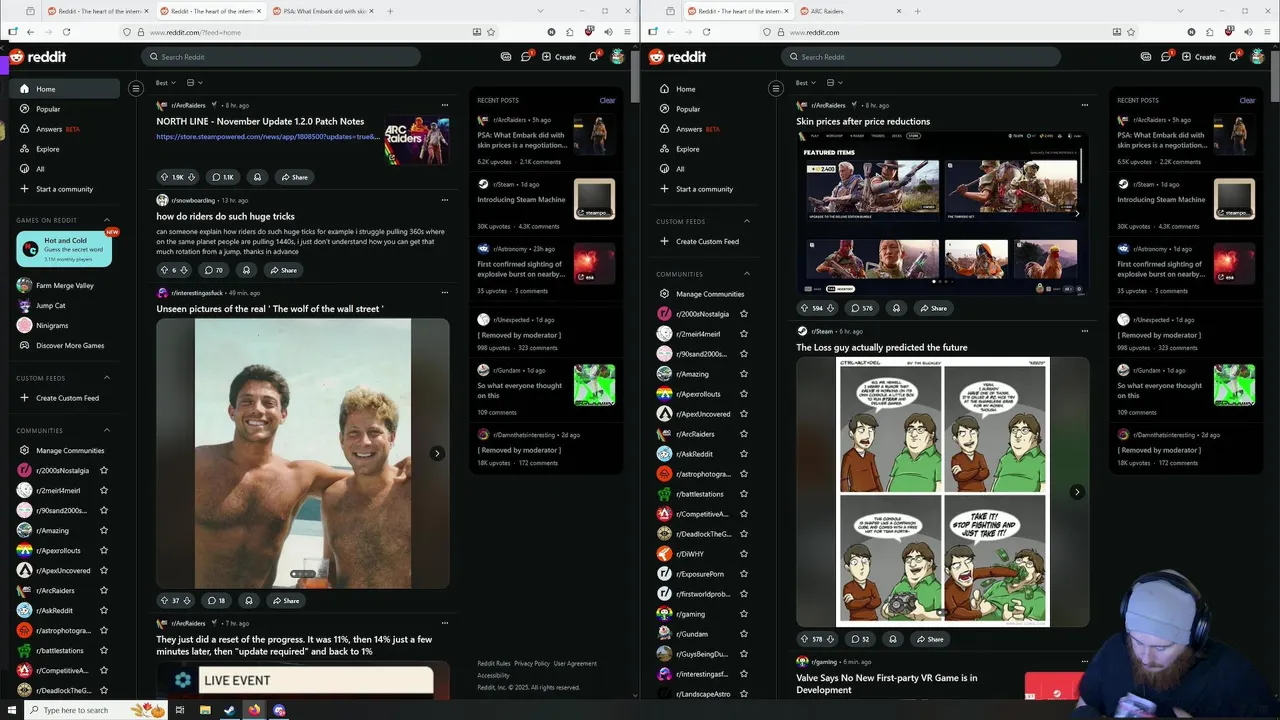This screenshot has width=1280, height=720.
Task: Collapse Games on Reddit section
Action: pyautogui.click(x=107, y=220)
